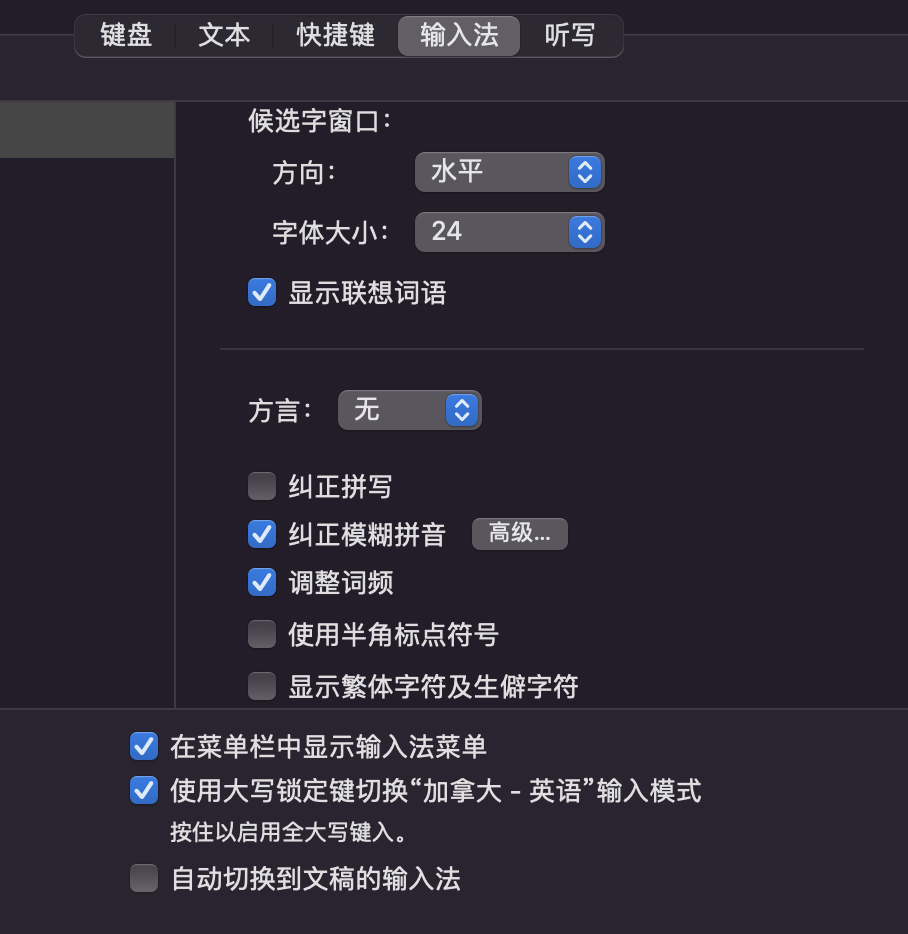Check the 显示繁体字符及生僻字符 option
The width and height of the screenshot is (908, 934).
262,686
